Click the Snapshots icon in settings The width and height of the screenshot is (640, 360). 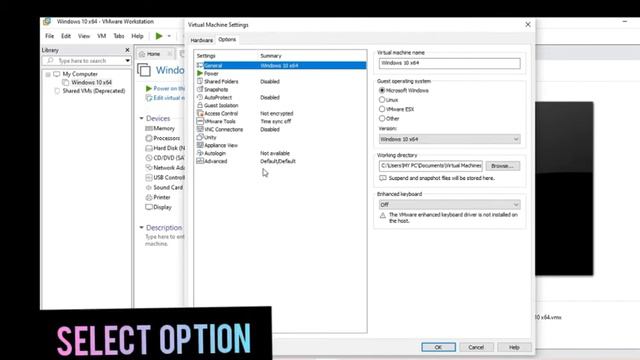(x=200, y=89)
